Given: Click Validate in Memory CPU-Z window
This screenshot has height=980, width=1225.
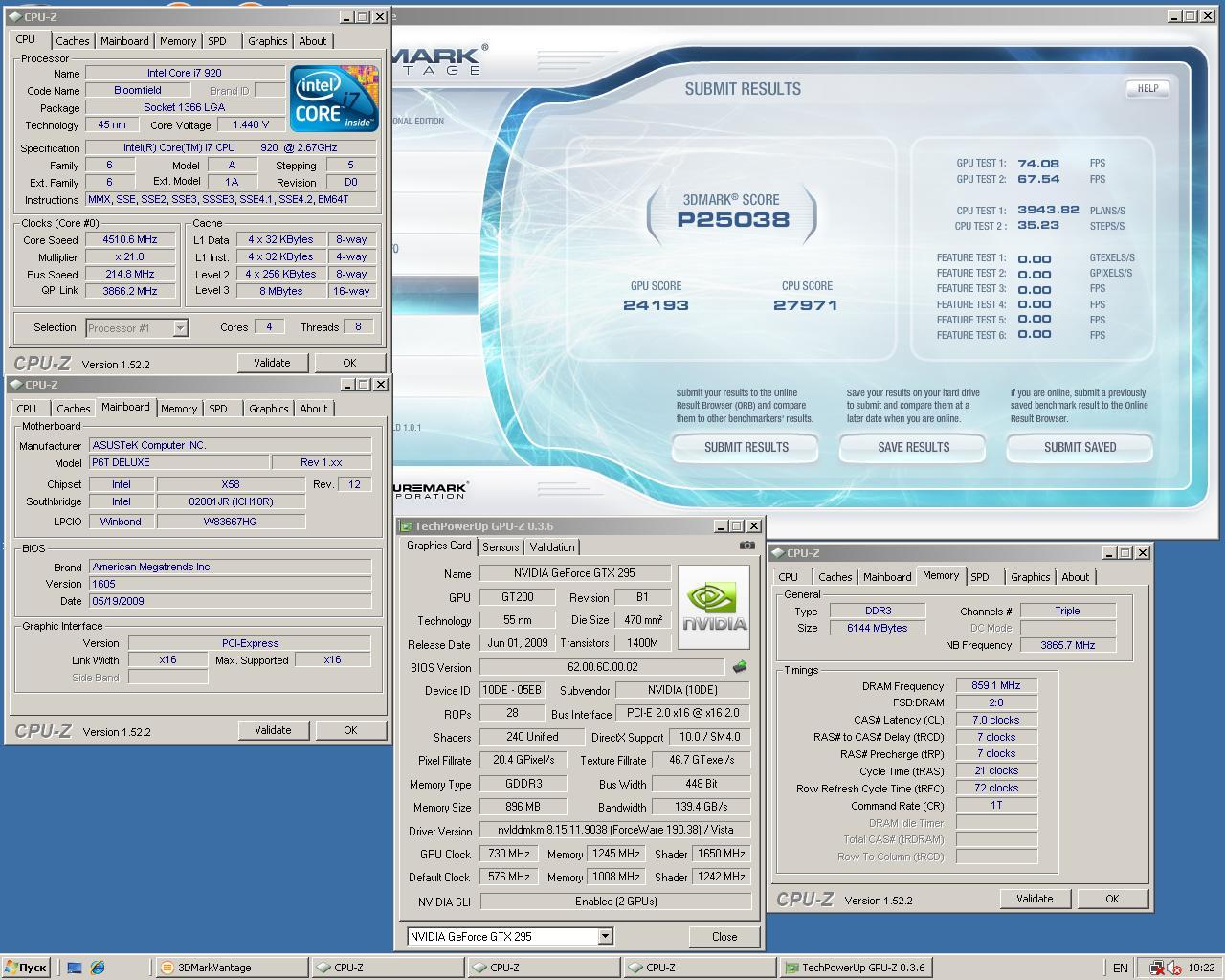Looking at the screenshot, I should pos(1035,899).
